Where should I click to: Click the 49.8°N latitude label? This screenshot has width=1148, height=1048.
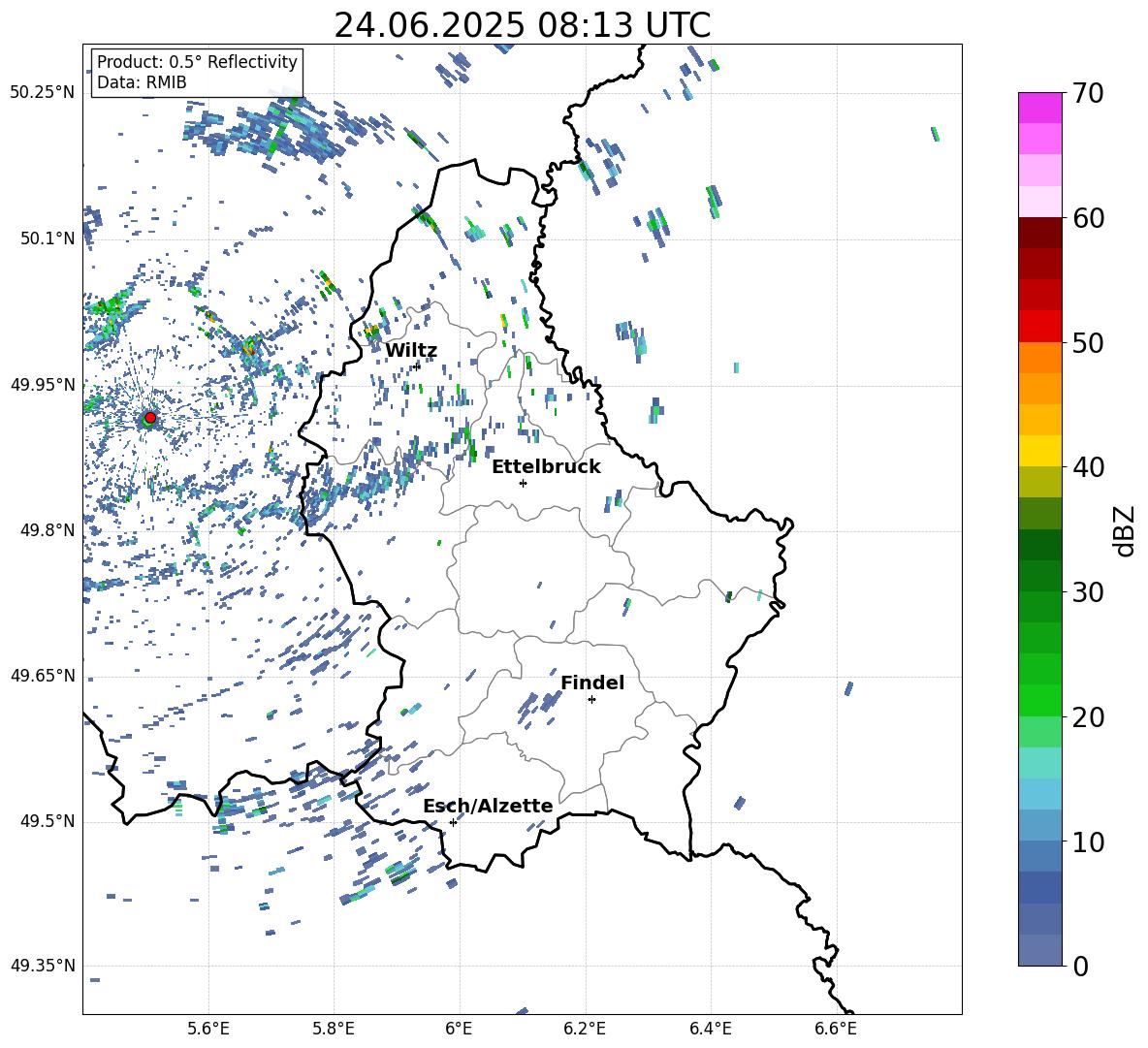48,530
